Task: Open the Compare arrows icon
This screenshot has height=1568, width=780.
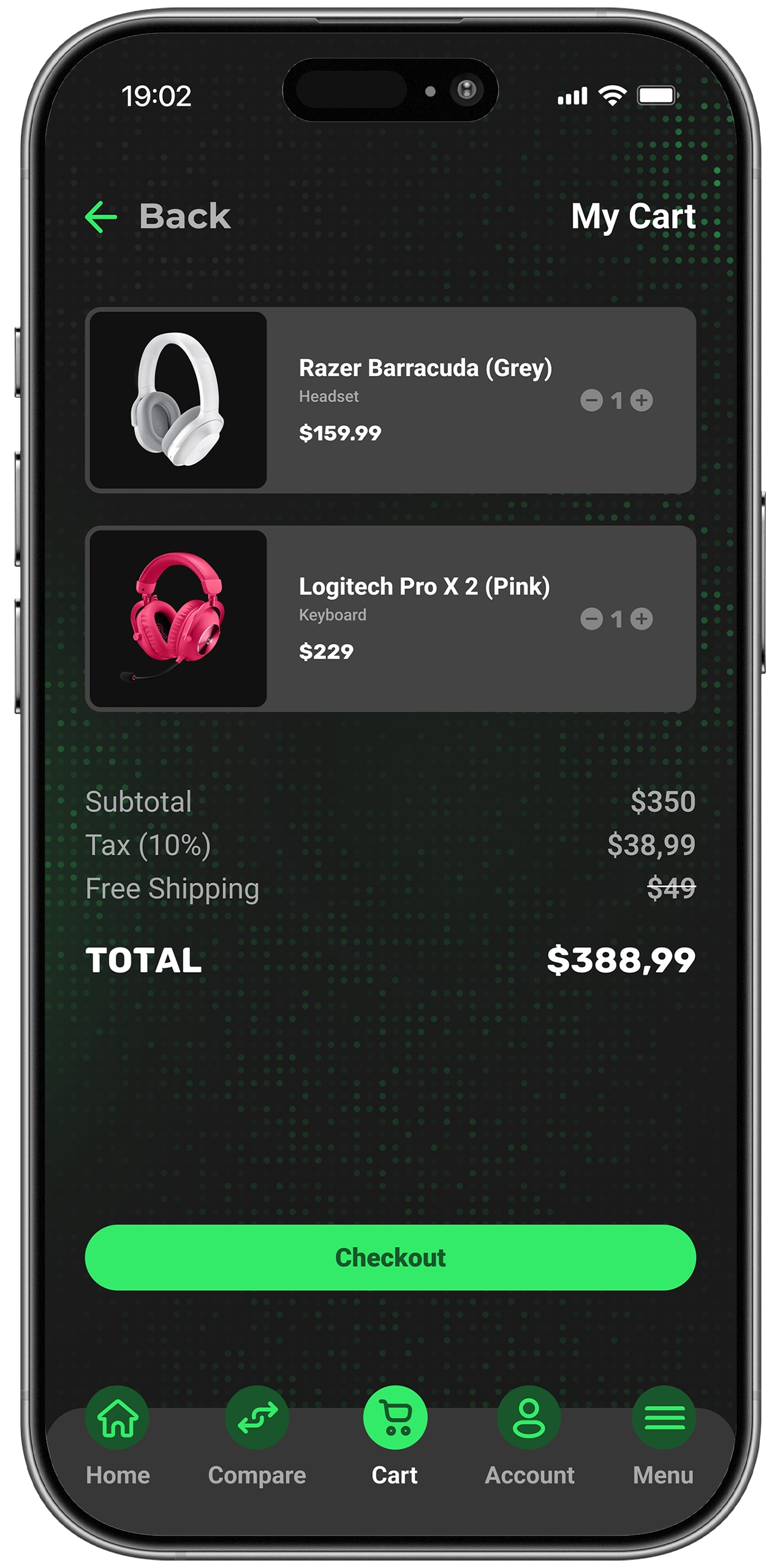Action: [257, 1417]
